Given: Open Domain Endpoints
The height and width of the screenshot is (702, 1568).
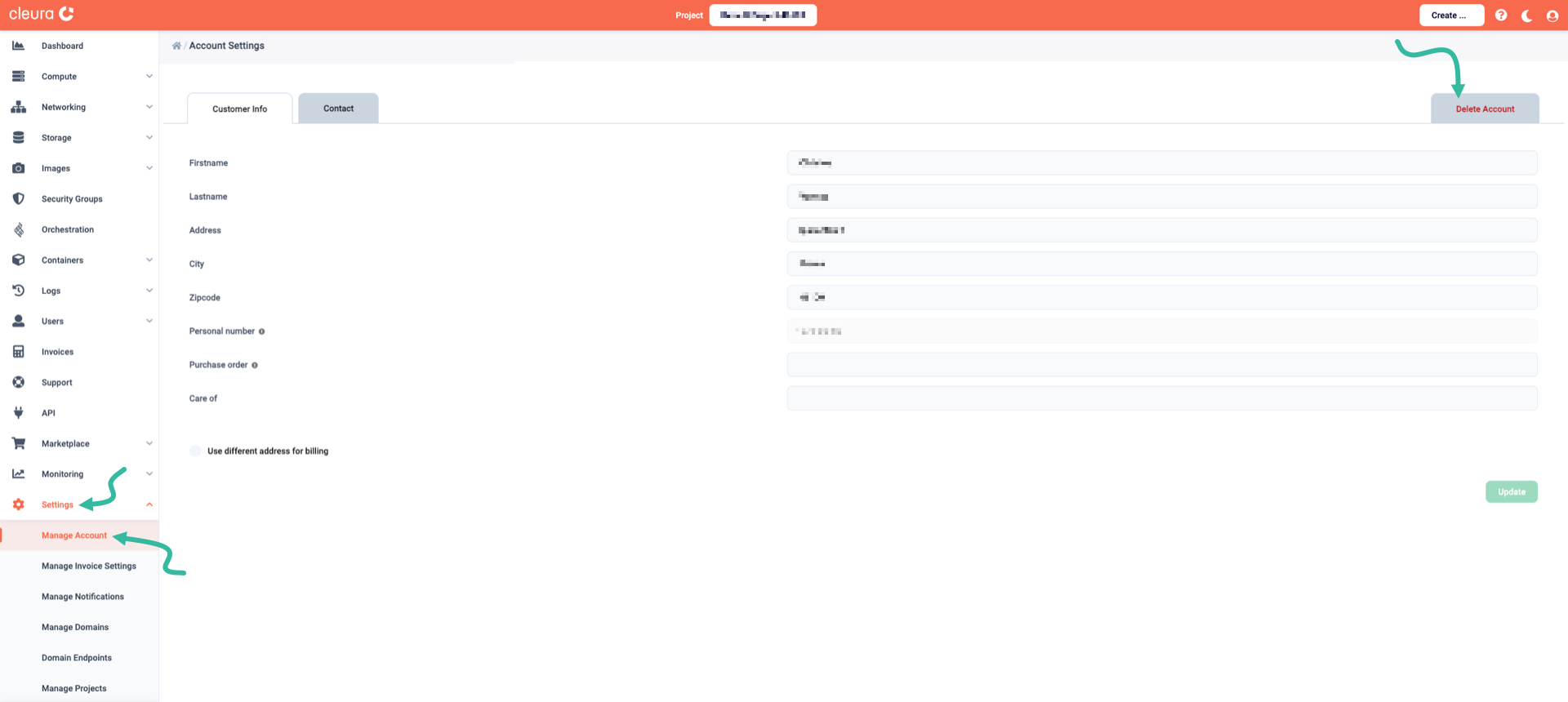Looking at the screenshot, I should [x=77, y=658].
